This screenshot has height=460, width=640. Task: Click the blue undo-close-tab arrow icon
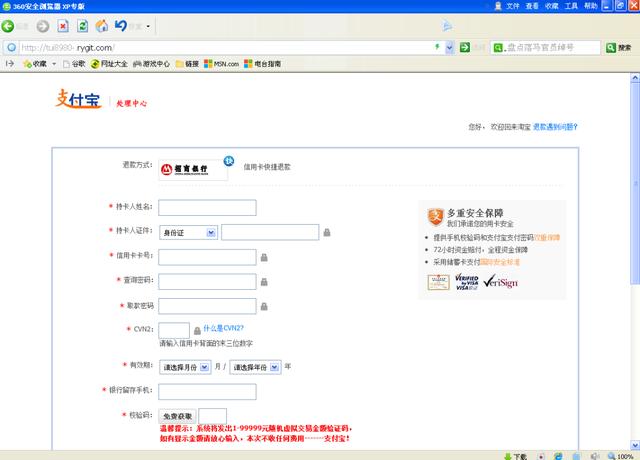click(x=120, y=26)
